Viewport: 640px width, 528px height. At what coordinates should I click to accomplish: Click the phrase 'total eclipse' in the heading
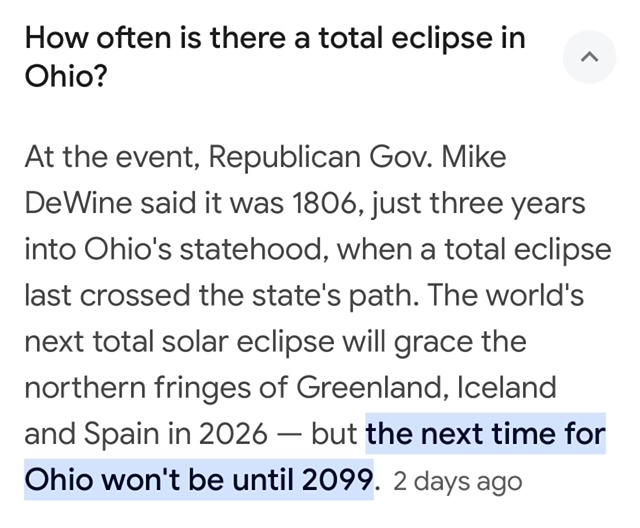(x=405, y=38)
